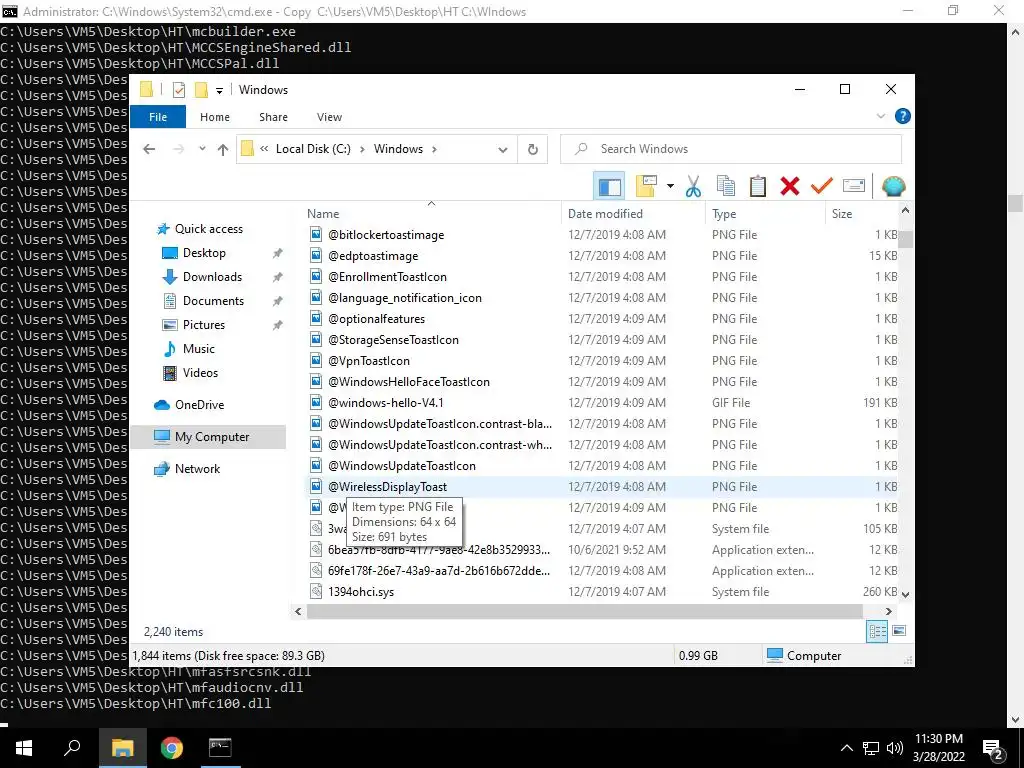Select My Computer in navigation pane
Screen dimensions: 1024x768
point(212,437)
